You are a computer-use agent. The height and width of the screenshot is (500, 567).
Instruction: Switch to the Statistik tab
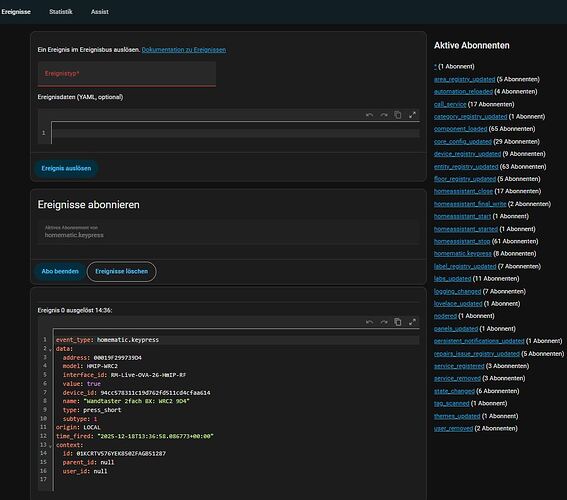coord(61,12)
